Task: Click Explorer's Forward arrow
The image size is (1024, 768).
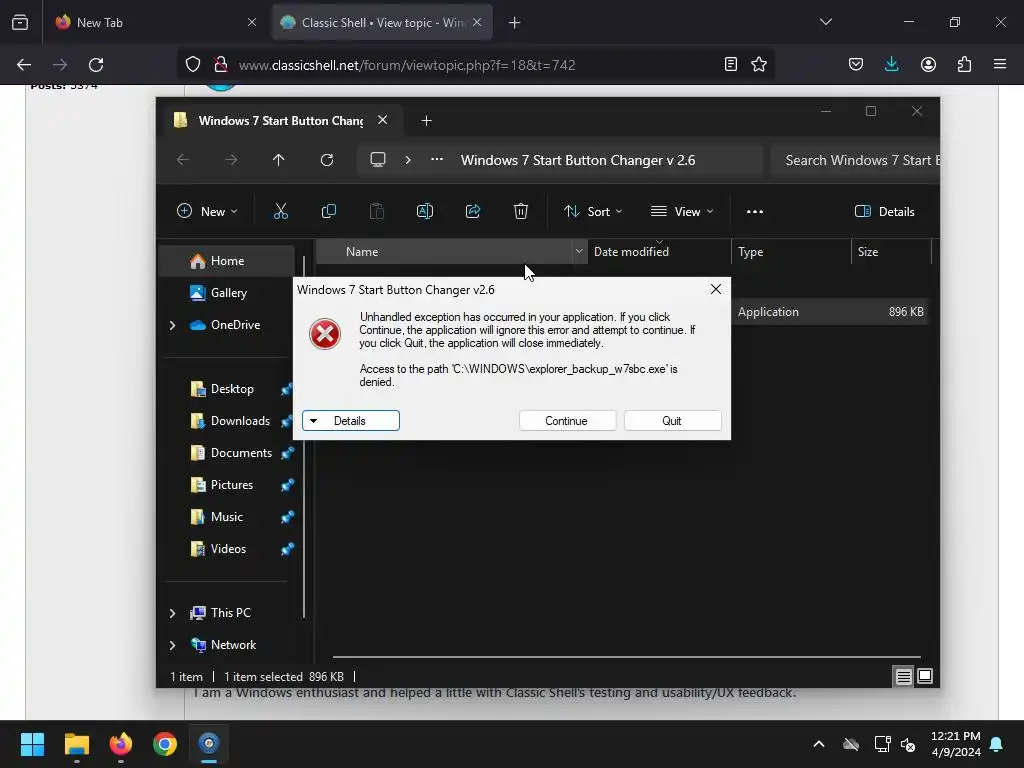Action: (x=231, y=160)
